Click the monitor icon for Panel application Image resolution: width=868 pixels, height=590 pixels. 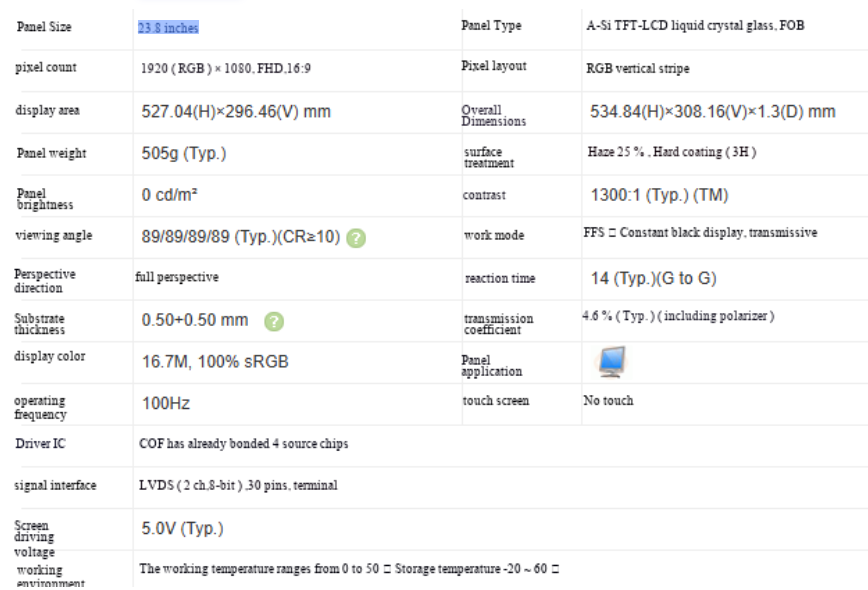tap(612, 362)
